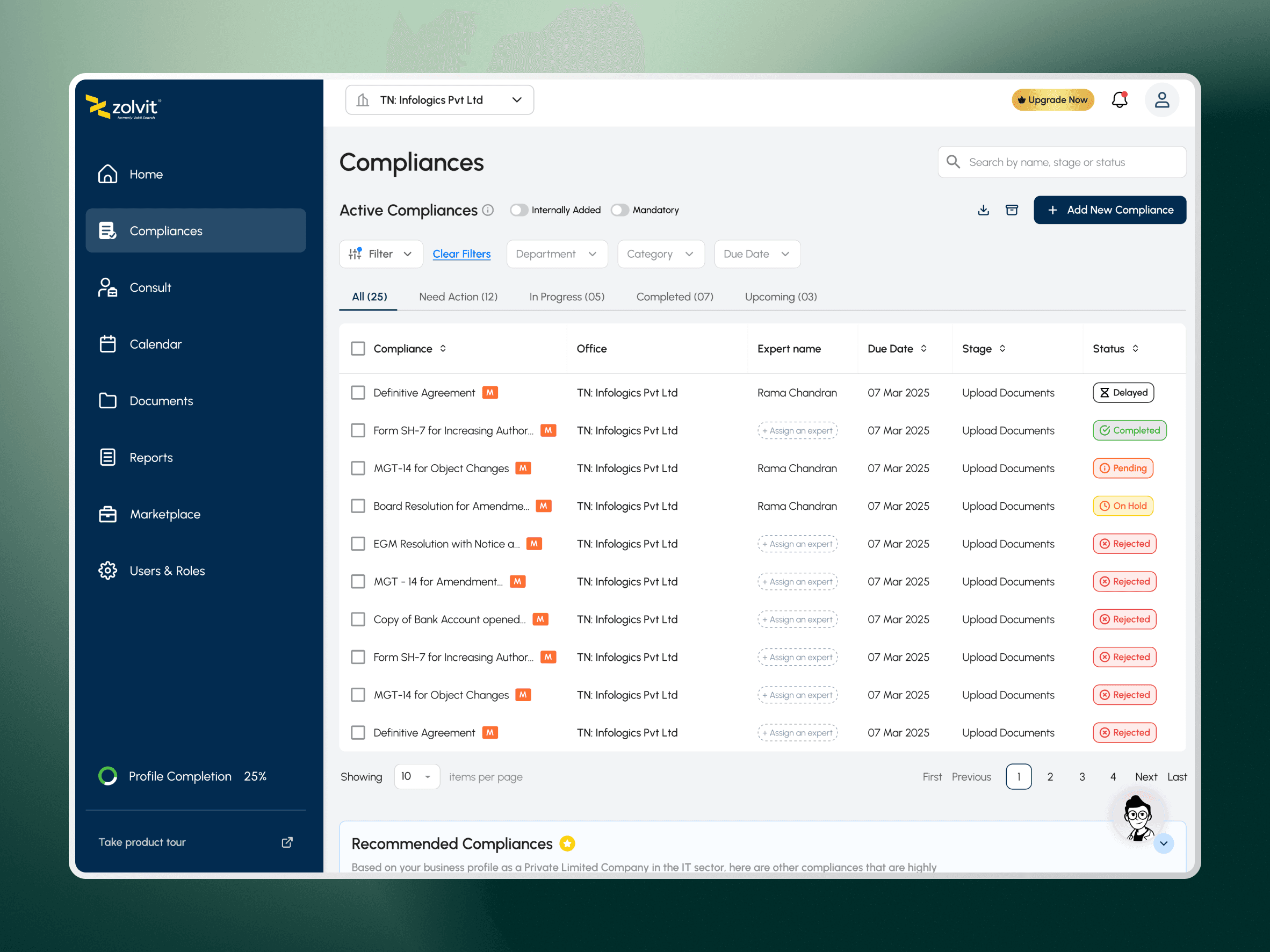Click the notification bell icon
Screen dimensions: 1270x952
(1119, 100)
